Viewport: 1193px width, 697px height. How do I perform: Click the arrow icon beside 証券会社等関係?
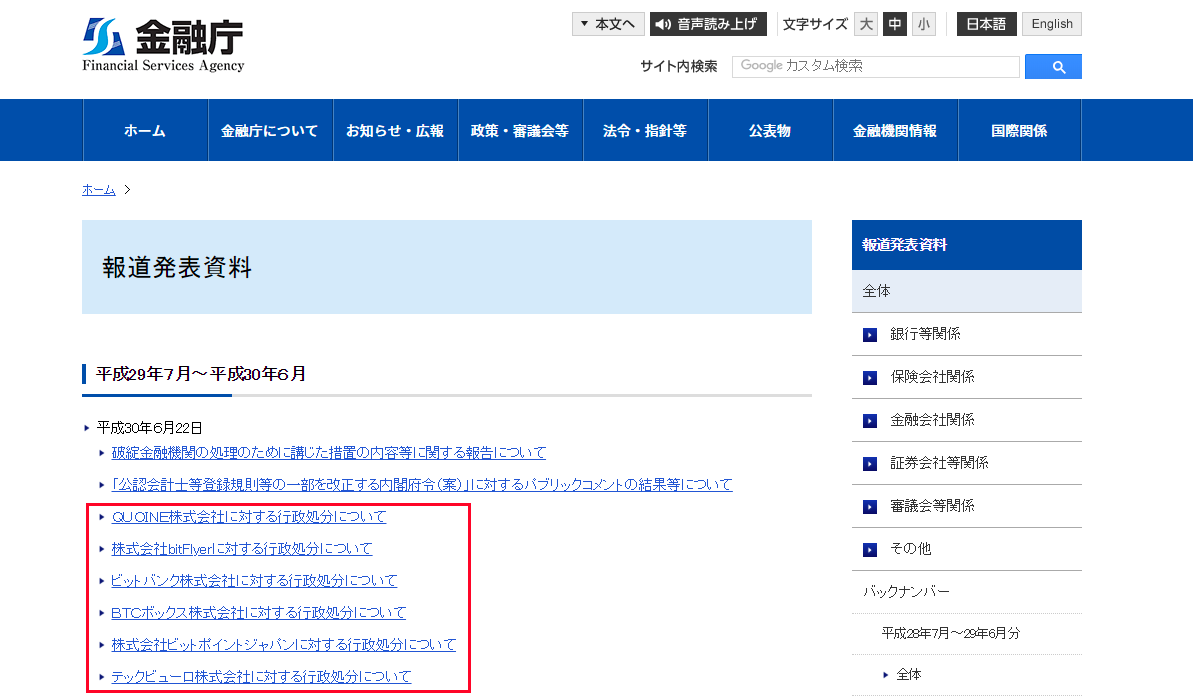click(869, 463)
